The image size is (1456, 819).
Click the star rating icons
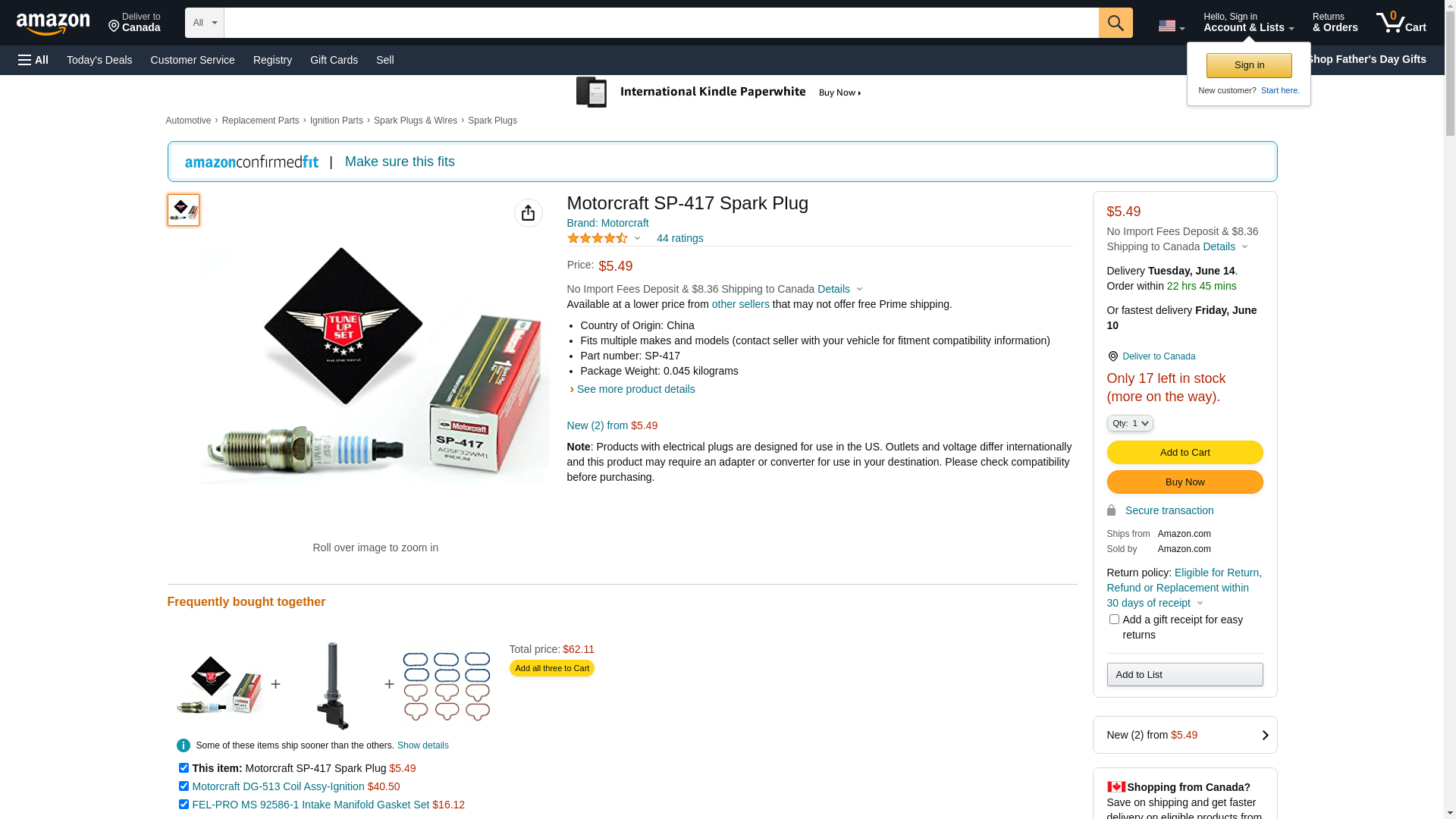coord(598,238)
